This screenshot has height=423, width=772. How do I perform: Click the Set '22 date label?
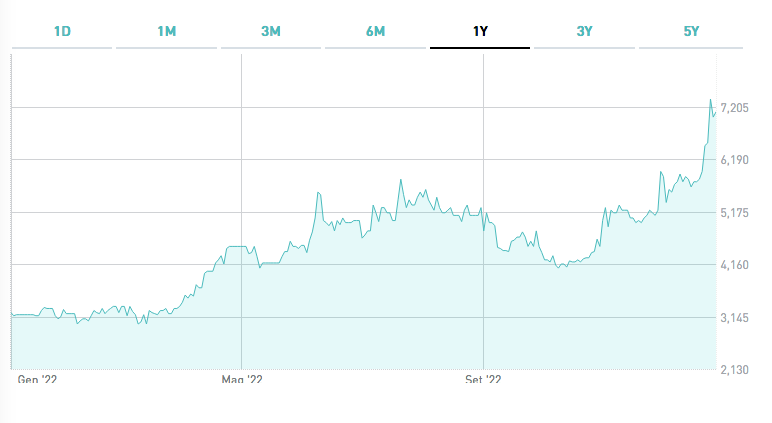click(x=483, y=381)
